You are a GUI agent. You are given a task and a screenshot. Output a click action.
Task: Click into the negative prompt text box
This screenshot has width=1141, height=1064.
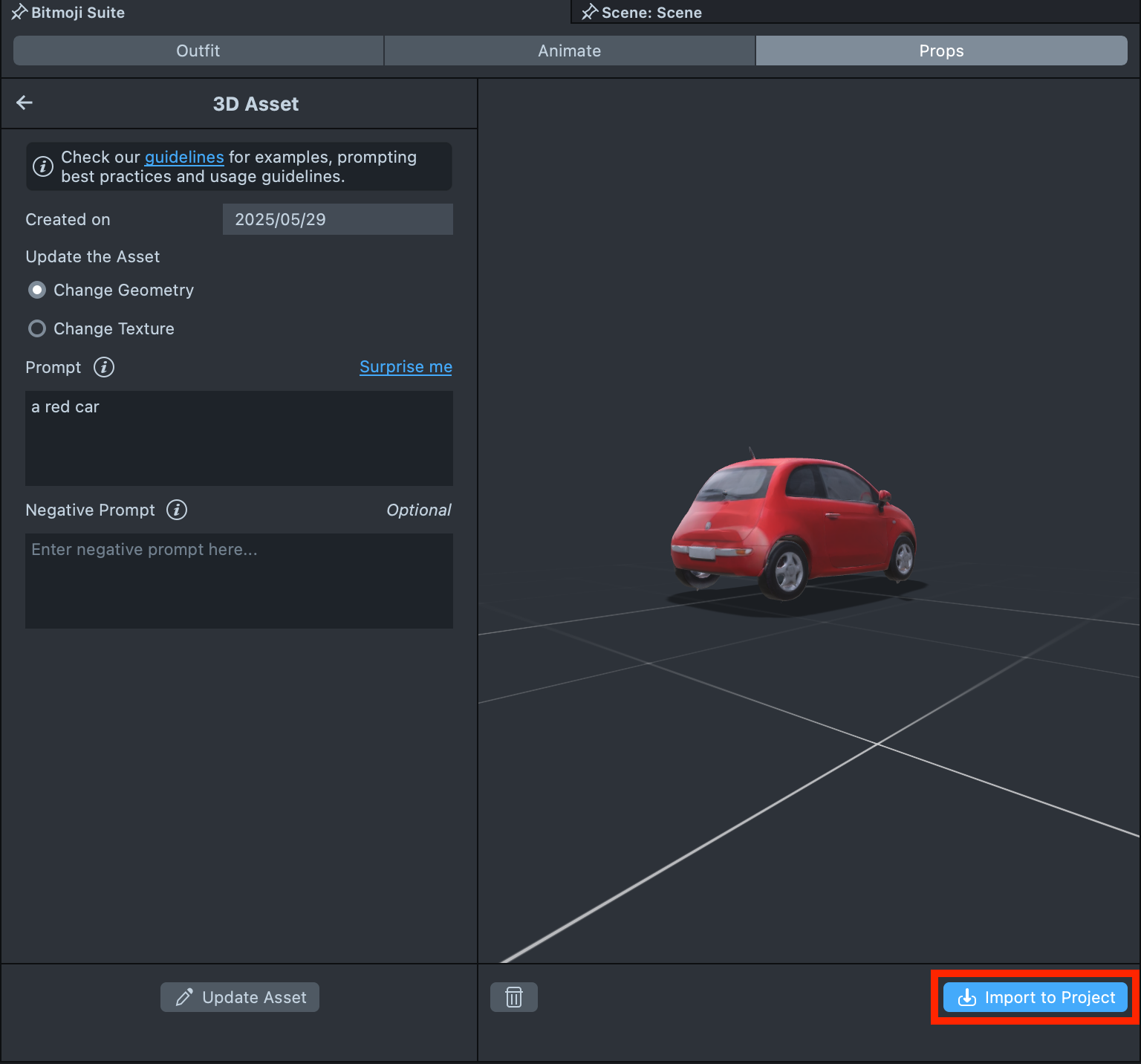pos(239,581)
